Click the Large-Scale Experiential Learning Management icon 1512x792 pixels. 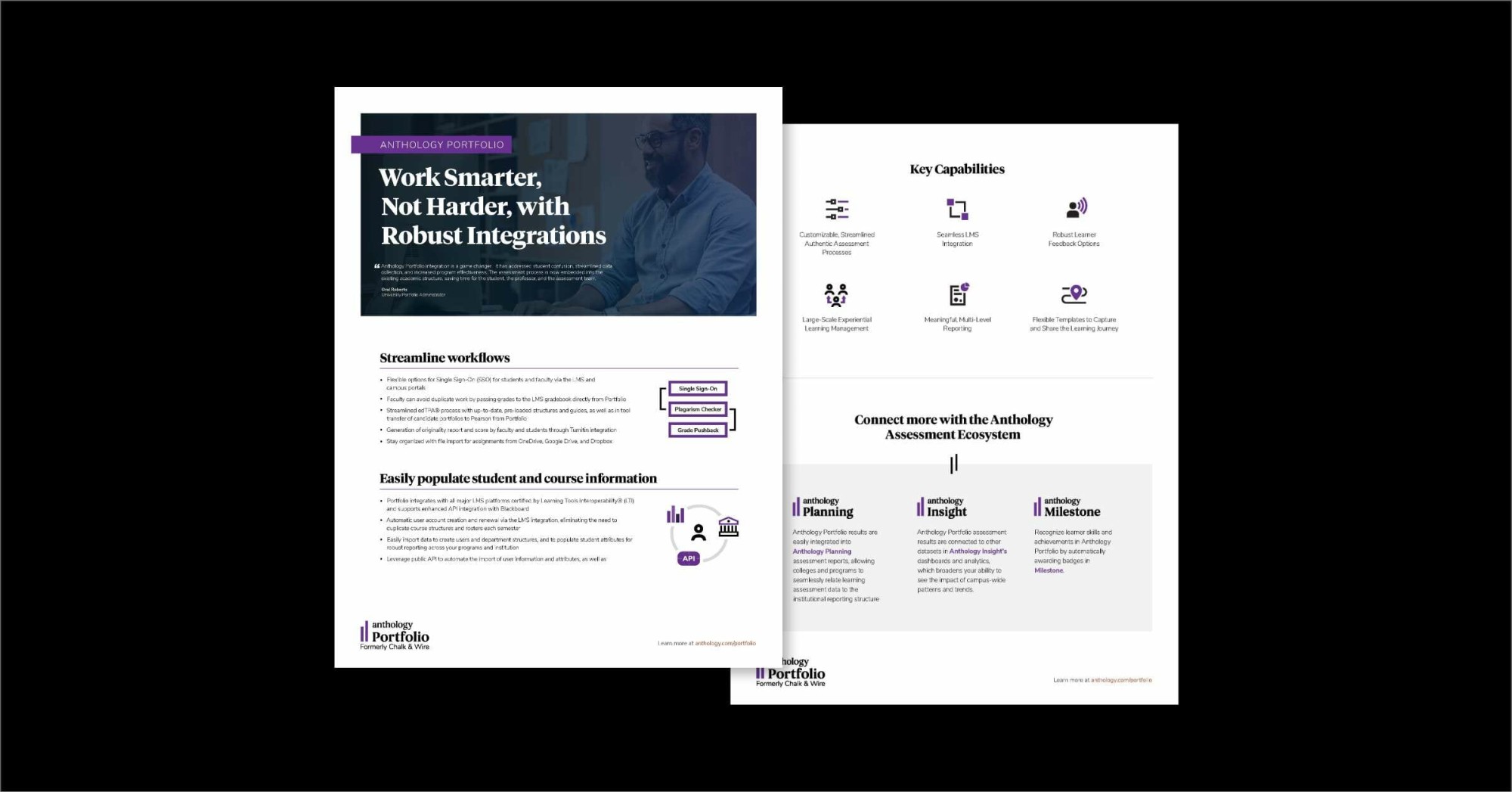click(x=836, y=294)
